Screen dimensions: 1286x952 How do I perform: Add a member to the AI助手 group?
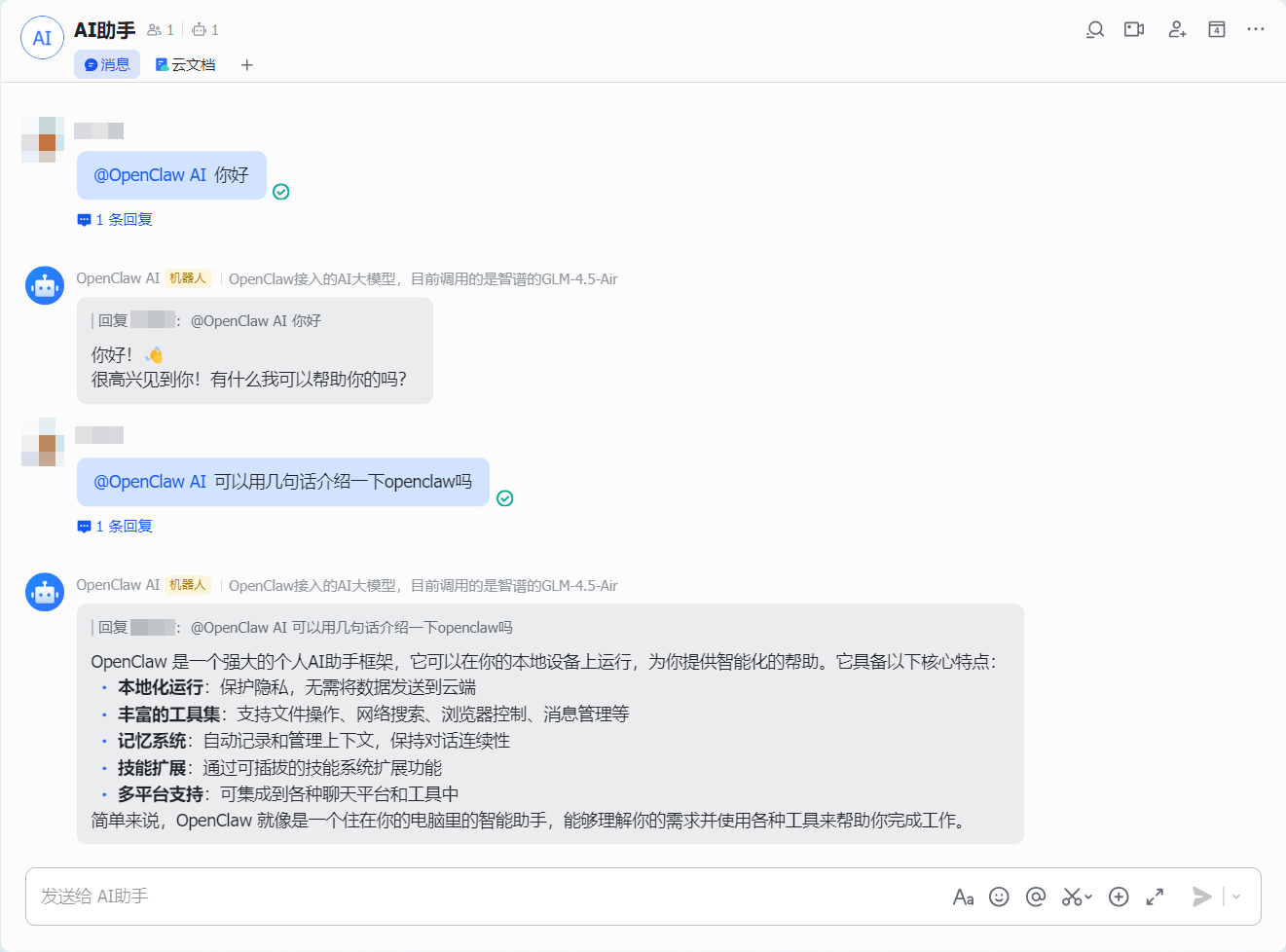(x=1177, y=29)
